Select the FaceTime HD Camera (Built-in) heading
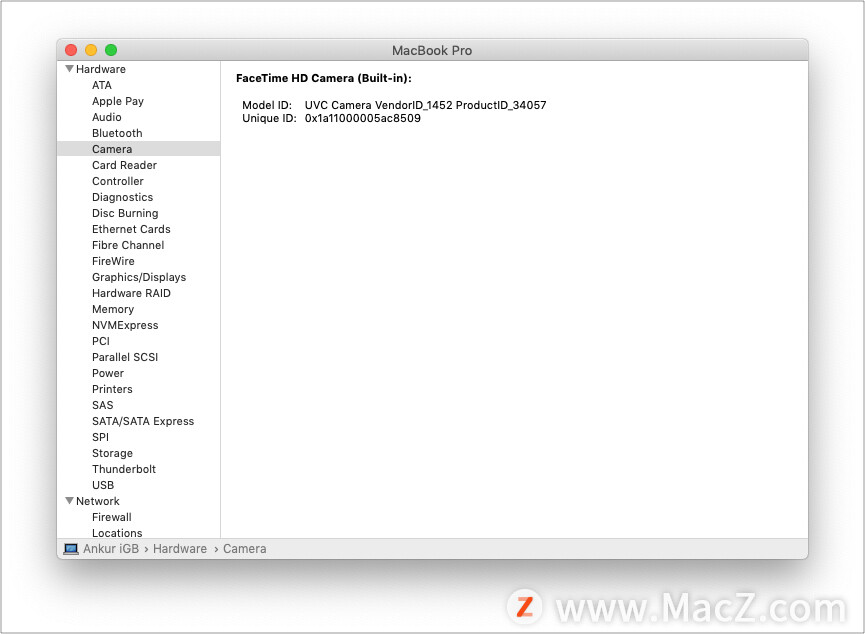This screenshot has width=865, height=634. 324,78
